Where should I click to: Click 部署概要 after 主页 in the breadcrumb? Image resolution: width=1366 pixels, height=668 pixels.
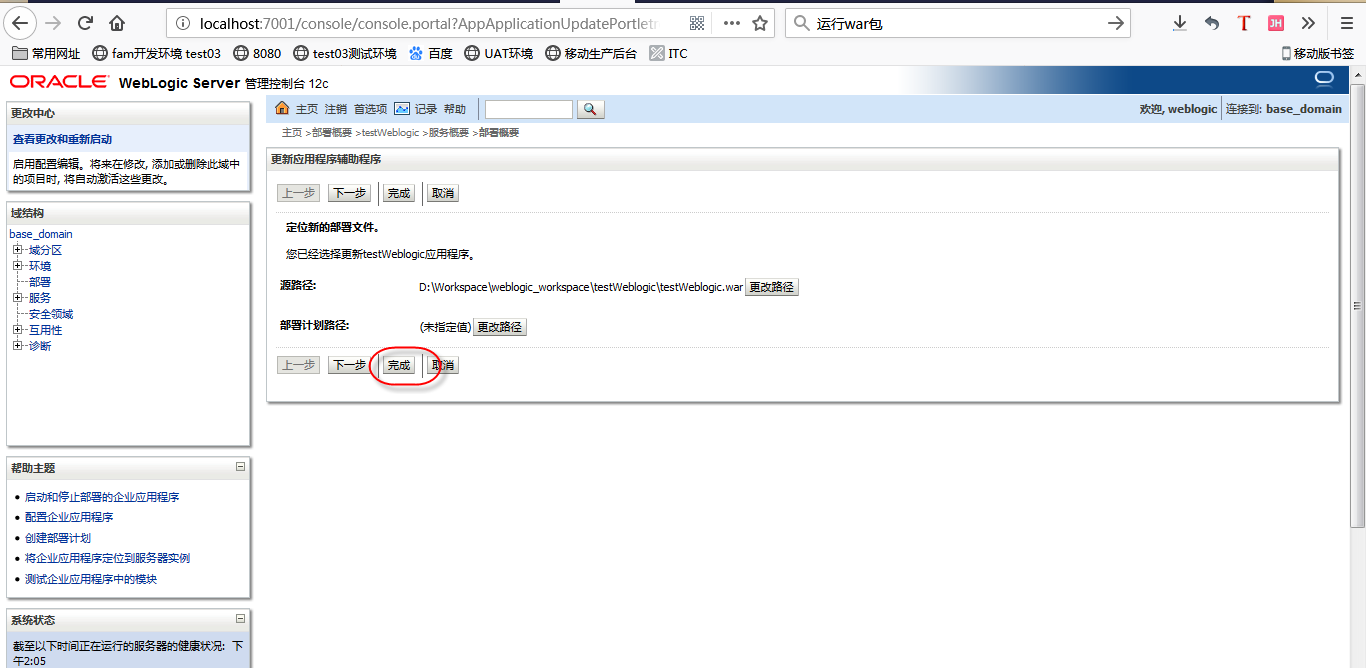point(331,133)
